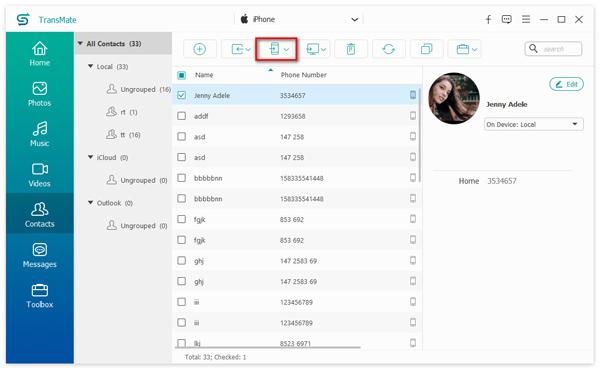Check the first fgjk contact checkbox
600x370 pixels.
(181, 219)
